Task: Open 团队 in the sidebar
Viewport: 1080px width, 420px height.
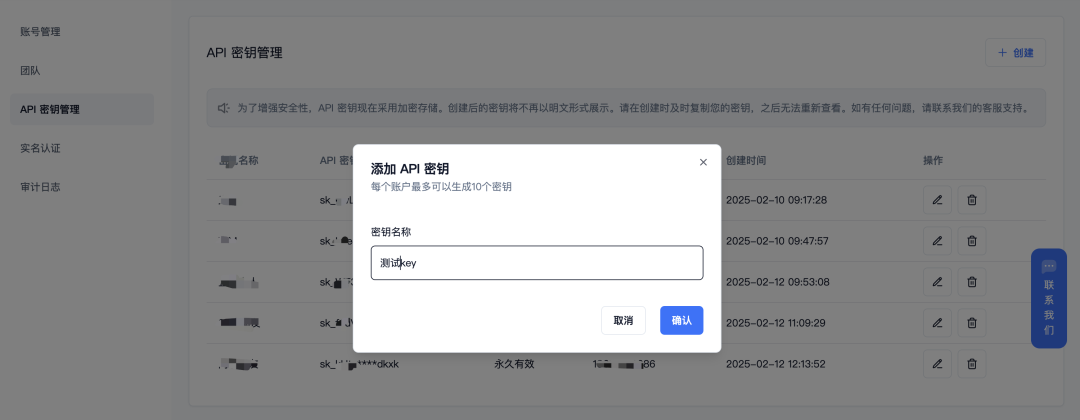Action: 31,70
